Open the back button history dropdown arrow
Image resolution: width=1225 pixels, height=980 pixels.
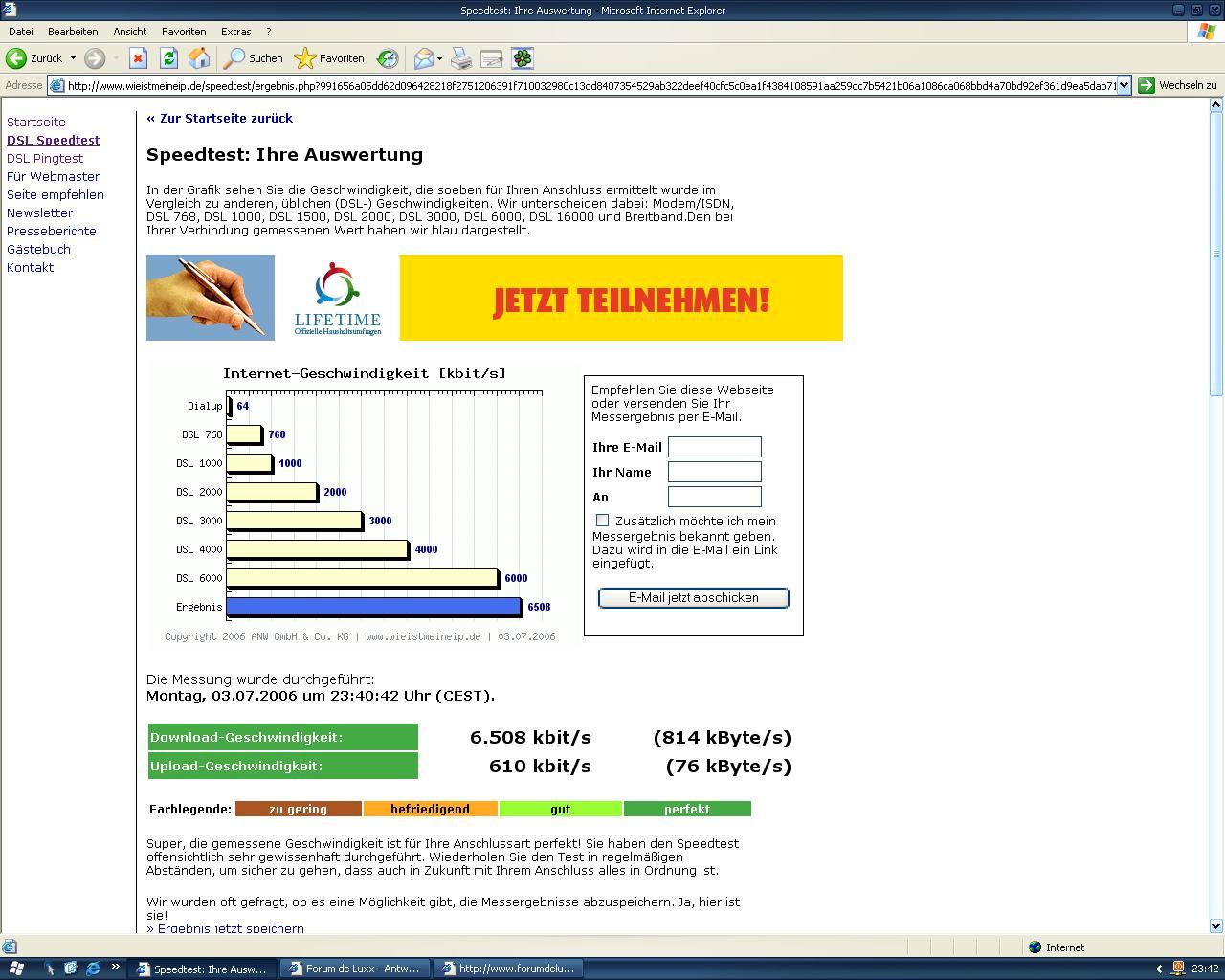pos(73,58)
